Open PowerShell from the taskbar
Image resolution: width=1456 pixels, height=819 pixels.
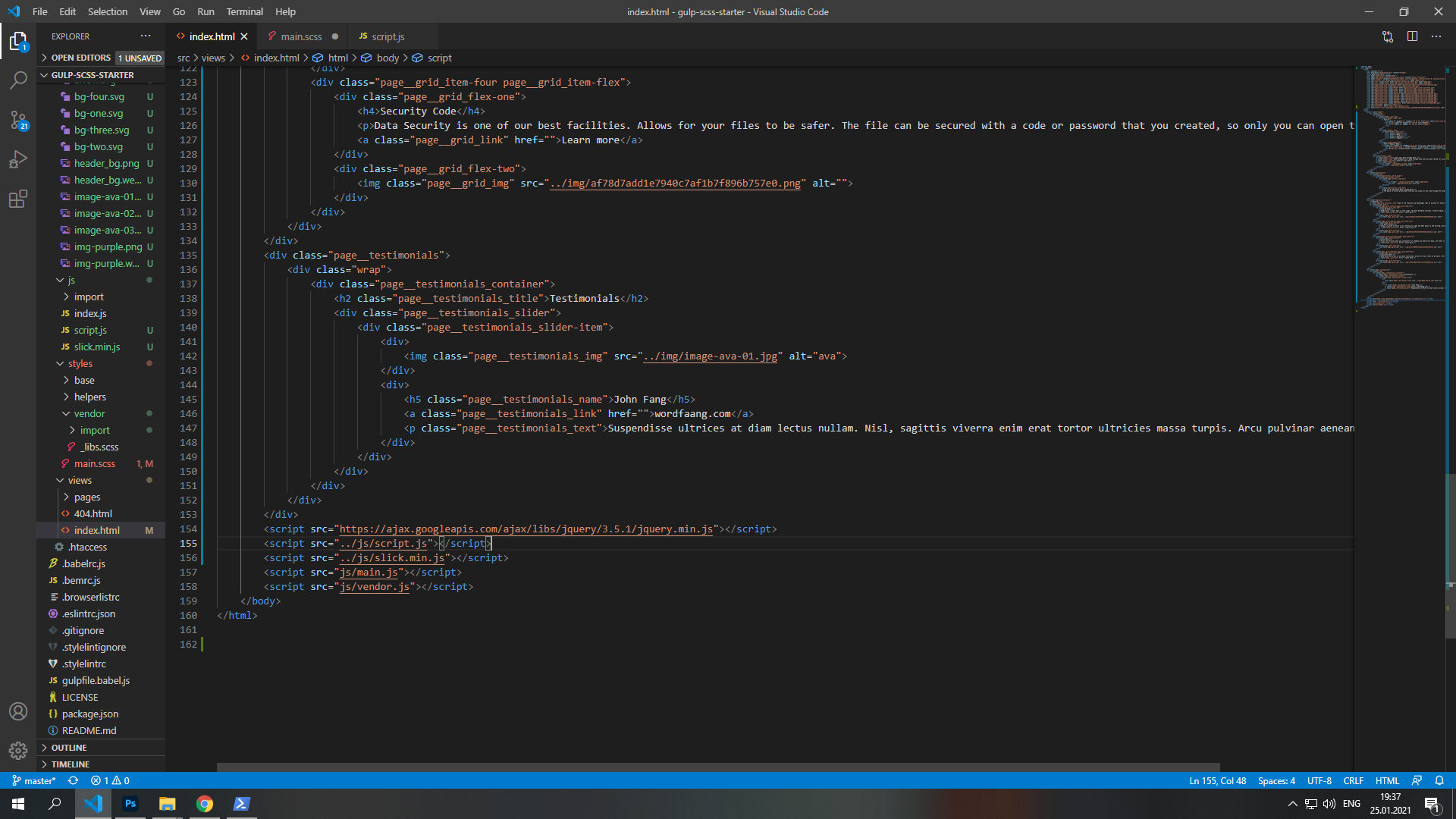tap(241, 804)
